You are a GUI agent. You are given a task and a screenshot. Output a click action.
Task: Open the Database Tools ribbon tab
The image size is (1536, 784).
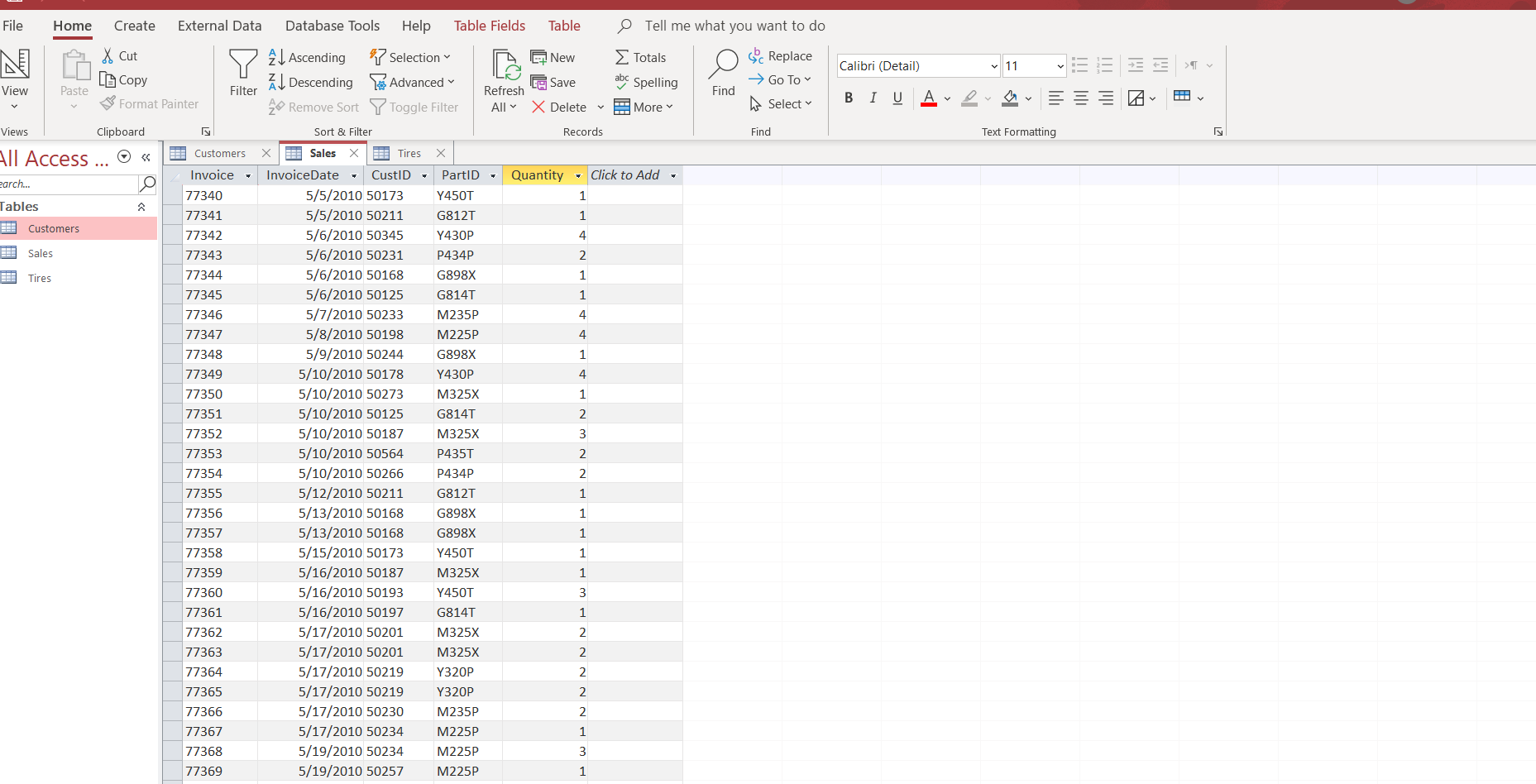pyautogui.click(x=332, y=26)
